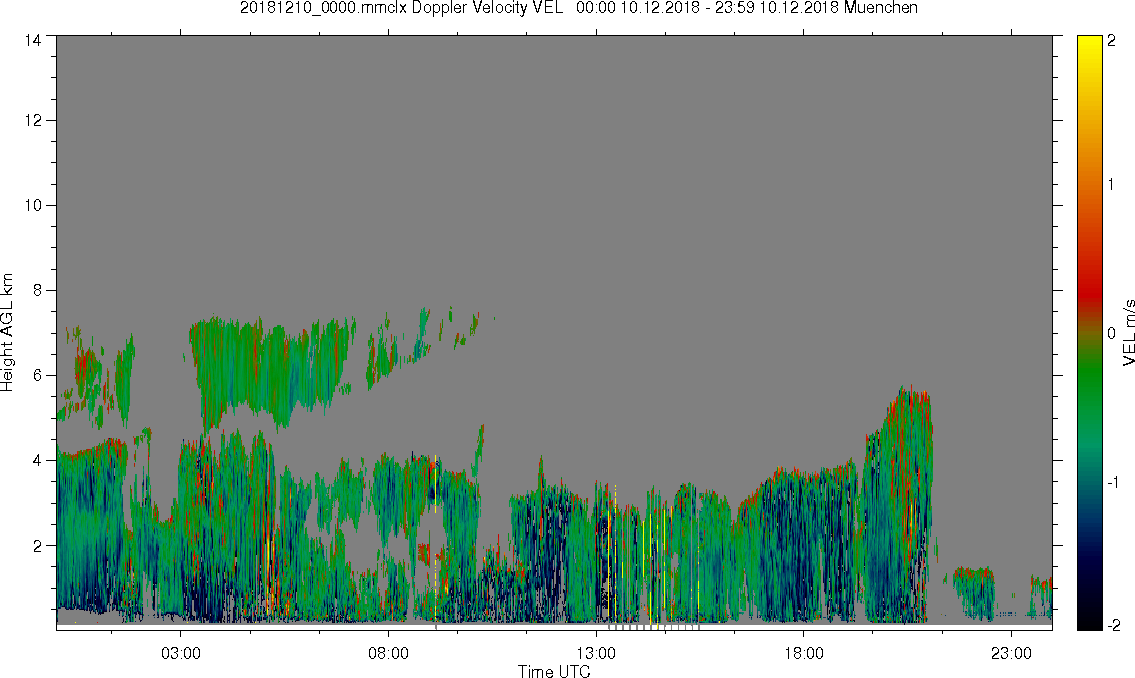
Task: Click the '6' height axis label
Action: pos(38,376)
